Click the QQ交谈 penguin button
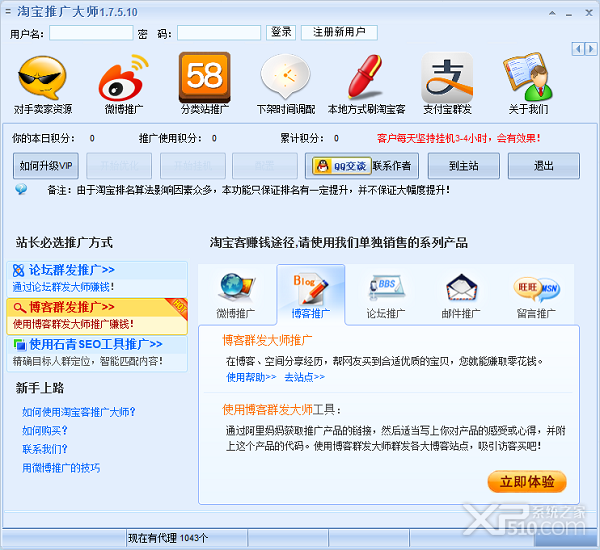 [342, 166]
